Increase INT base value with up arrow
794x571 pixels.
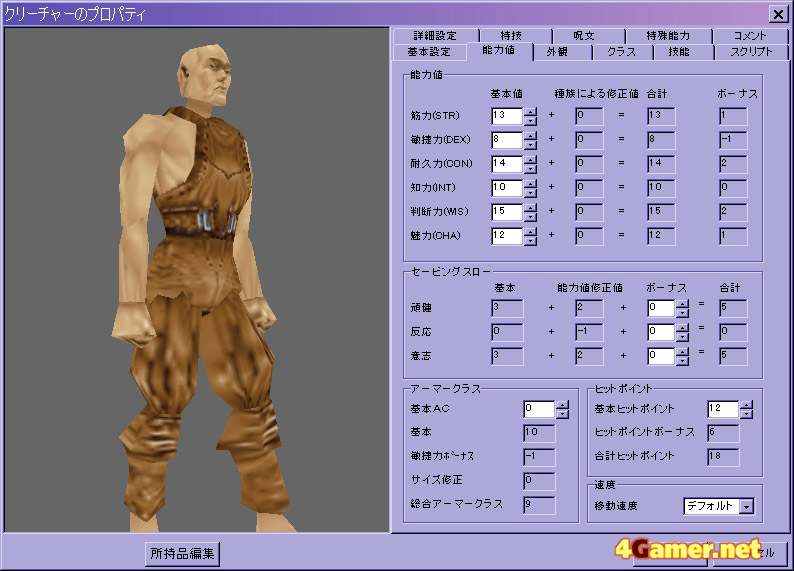tap(530, 184)
